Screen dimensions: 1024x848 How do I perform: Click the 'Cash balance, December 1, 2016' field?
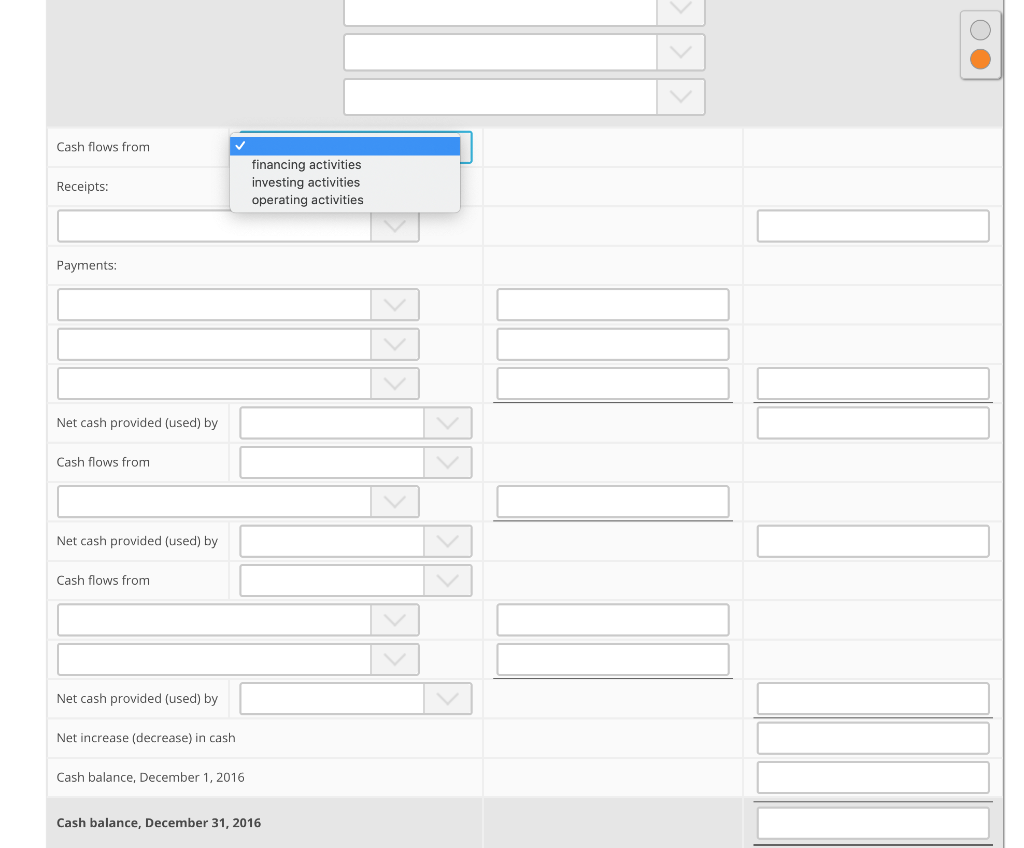tap(873, 777)
